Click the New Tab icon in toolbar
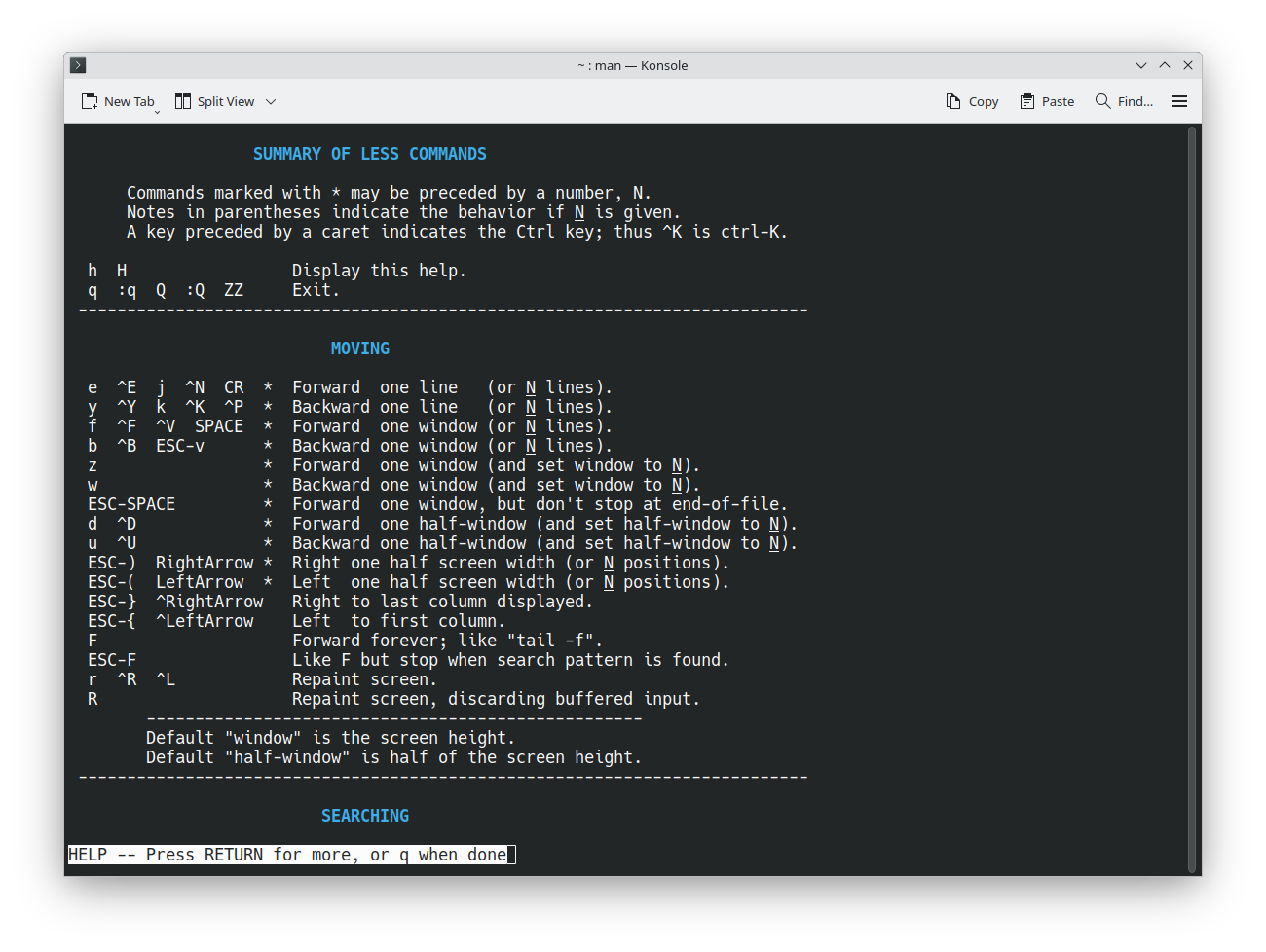This screenshot has height=952, width=1266. click(90, 101)
